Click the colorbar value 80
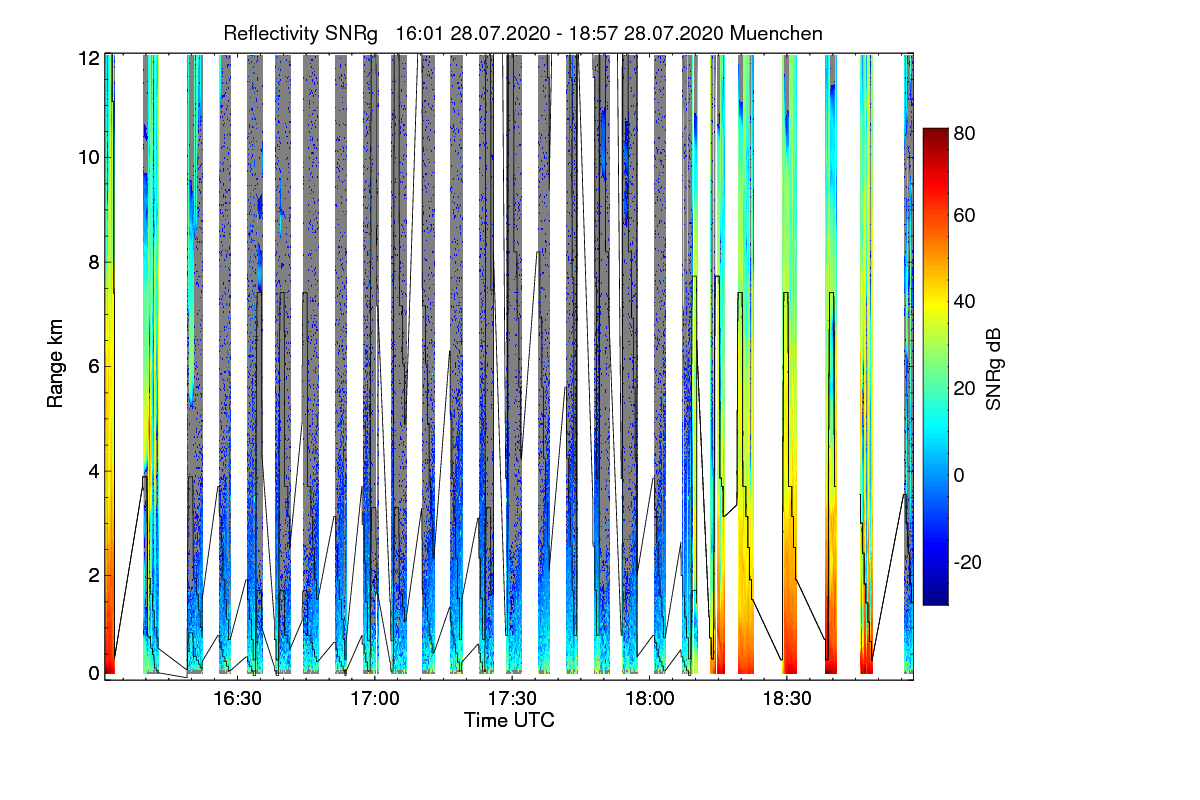Screen dimensions: 1200x800 (964, 134)
